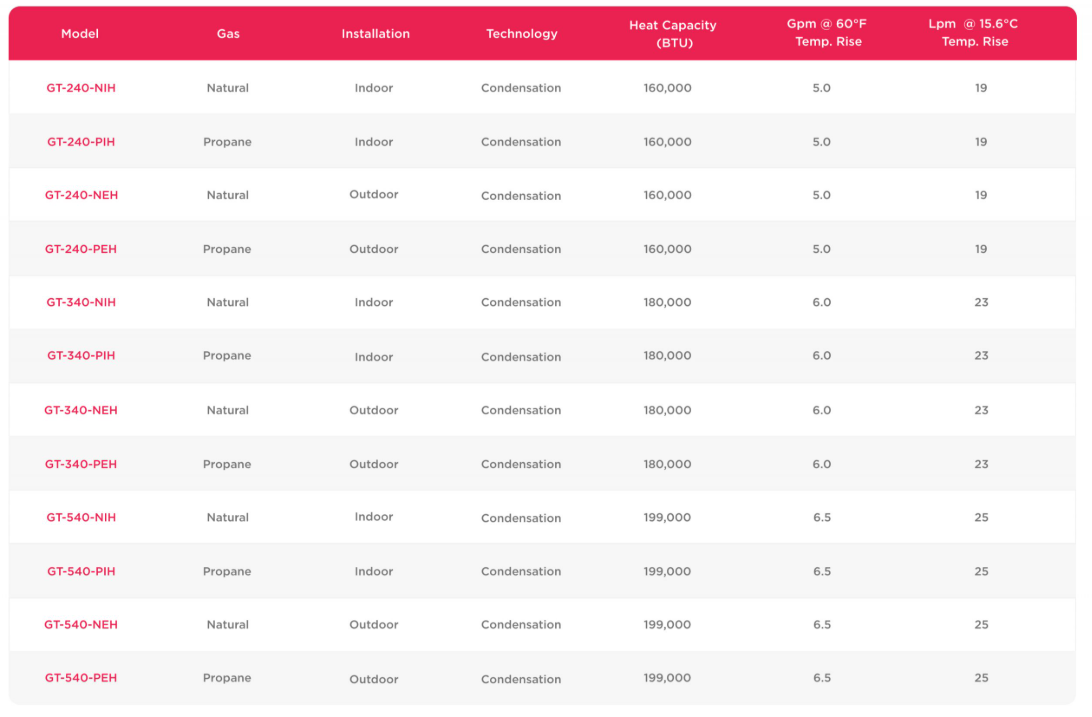Click the Model column header
Viewport: 1092px width, 717px height.
coord(80,34)
